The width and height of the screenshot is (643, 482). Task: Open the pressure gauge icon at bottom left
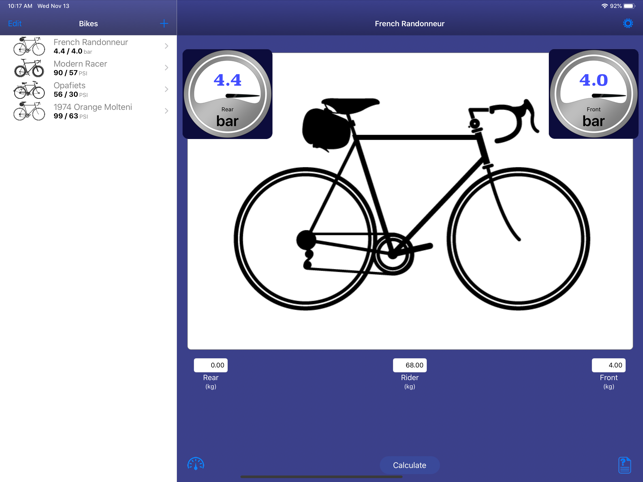pos(196,464)
